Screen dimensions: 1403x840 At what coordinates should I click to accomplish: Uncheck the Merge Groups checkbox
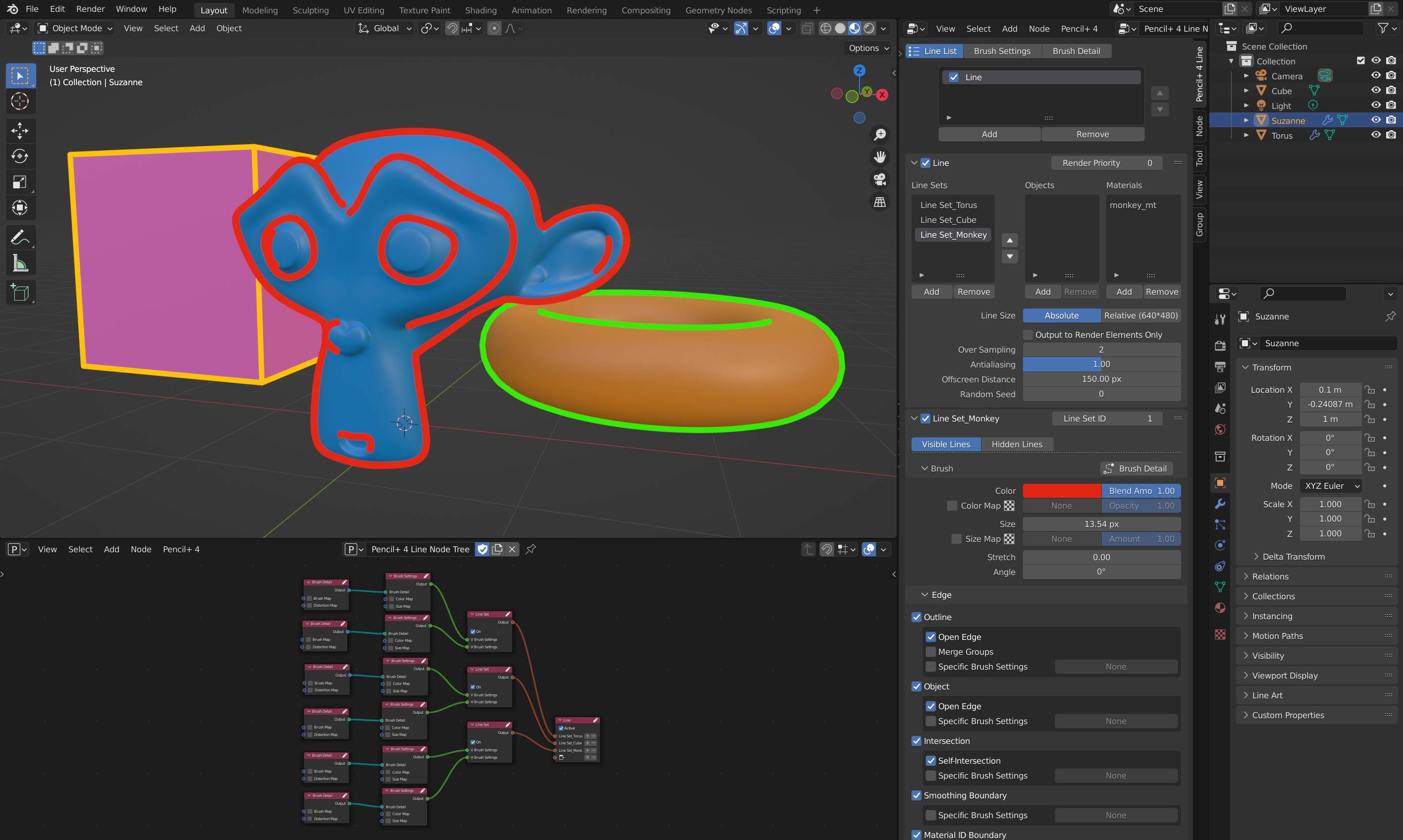(931, 651)
